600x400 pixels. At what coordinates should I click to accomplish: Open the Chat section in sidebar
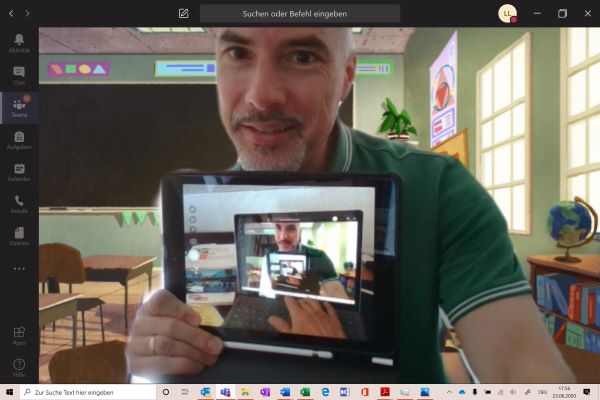point(19,74)
